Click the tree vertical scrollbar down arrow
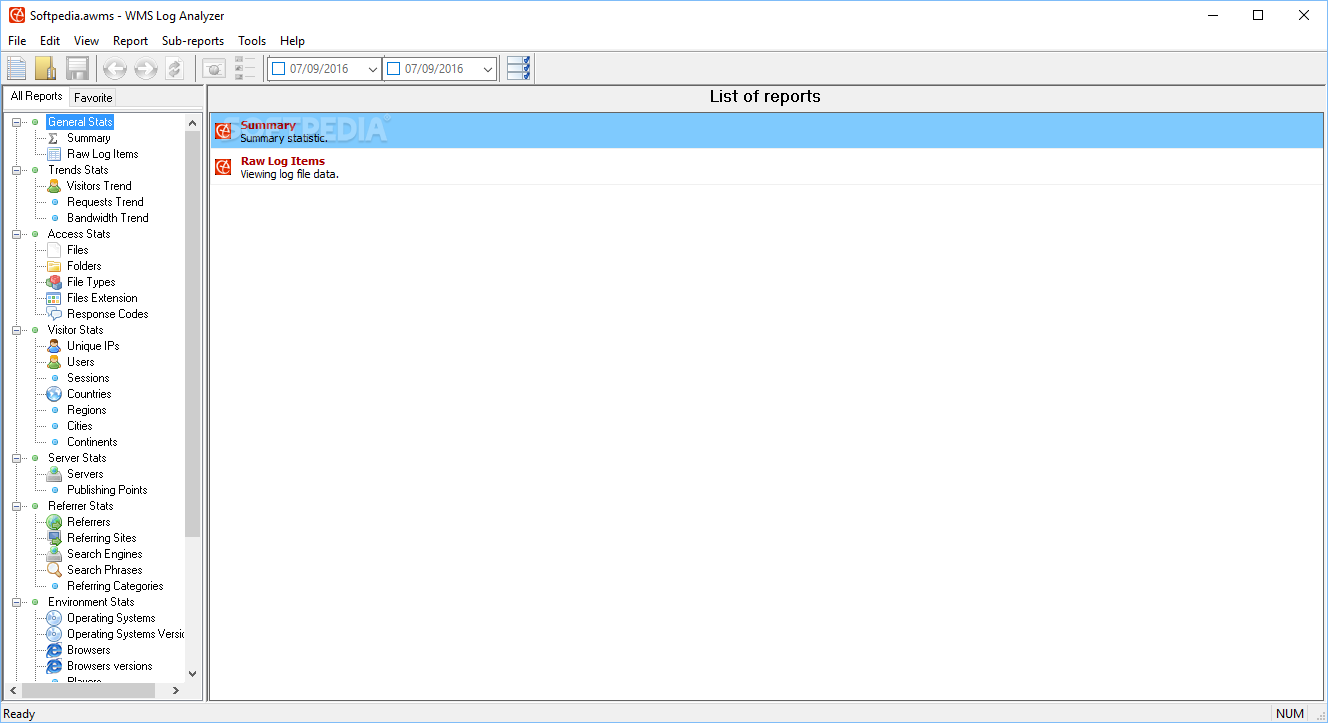This screenshot has height=723, width=1328. [x=193, y=674]
